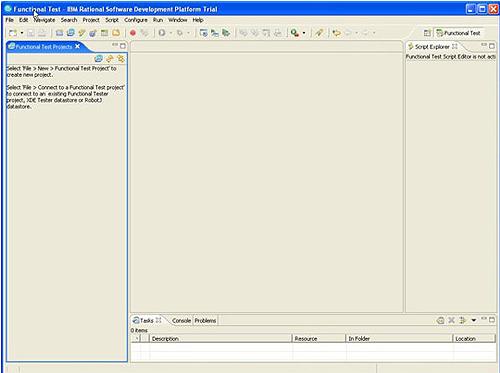Select the Functional Test perspective button

click(459, 33)
